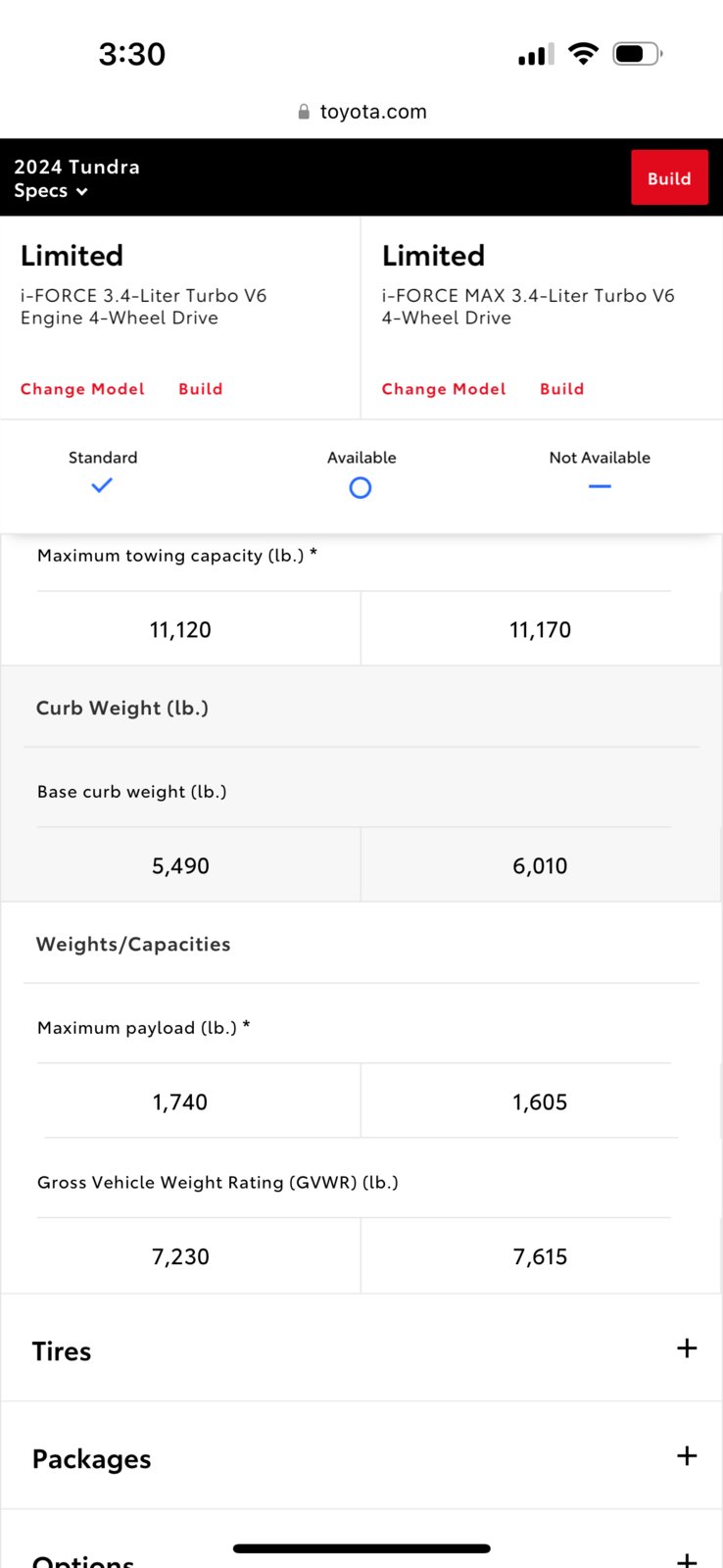The width and height of the screenshot is (723, 1568).
Task: Tap Build link under i-FORCE Limited
Action: point(201,389)
